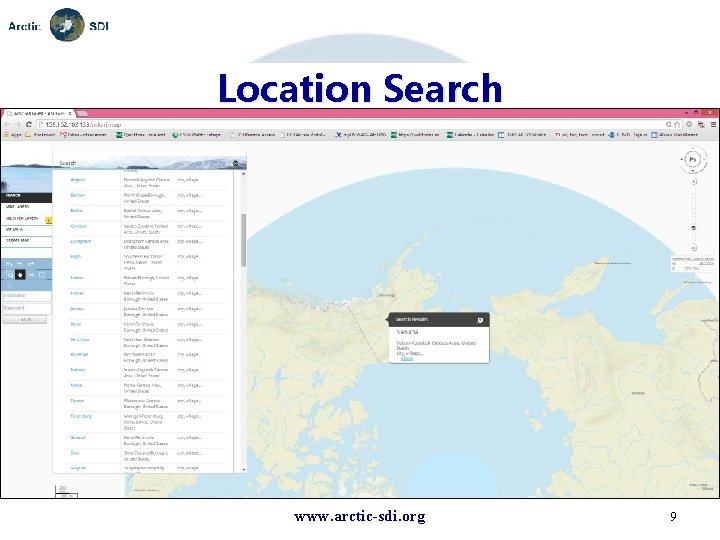Focus the Password input field
The width and height of the screenshot is (720, 540).
pos(27,308)
